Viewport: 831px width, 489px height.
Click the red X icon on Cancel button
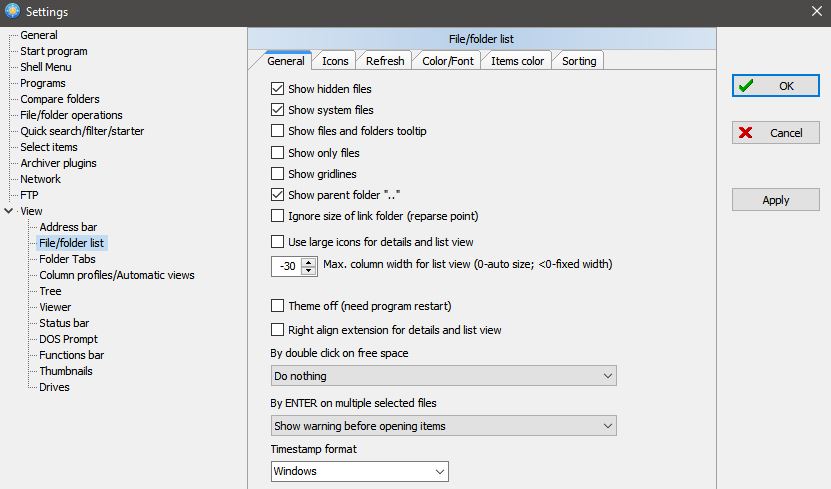745,132
